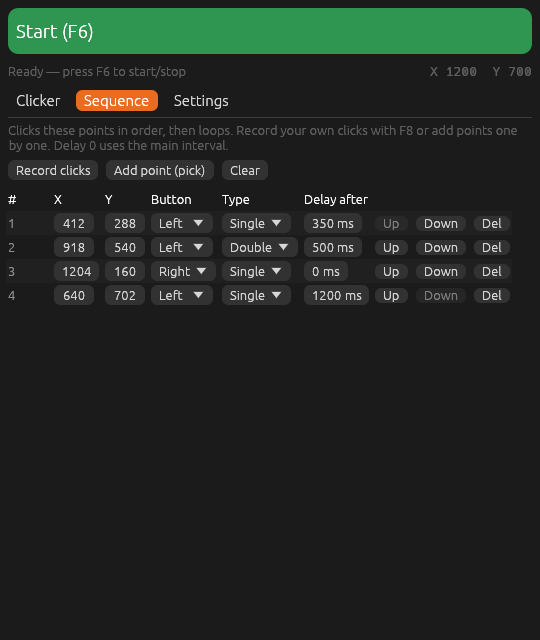Open Type dropdown in row 4
This screenshot has height=640, width=540.
[256, 296]
